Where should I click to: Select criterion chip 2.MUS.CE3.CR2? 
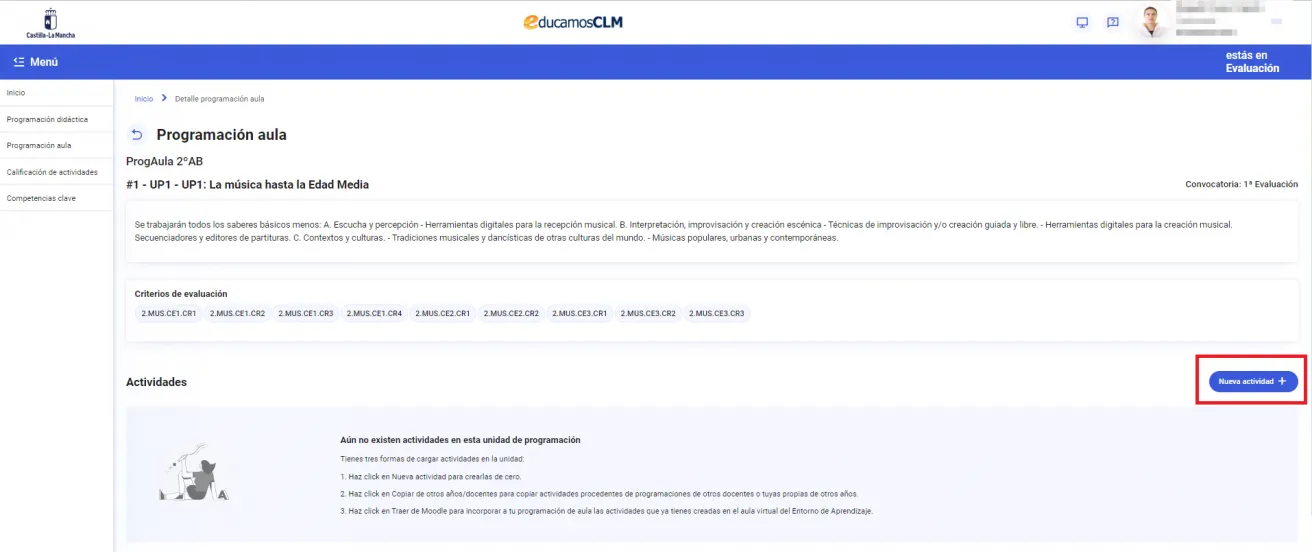pos(648,314)
